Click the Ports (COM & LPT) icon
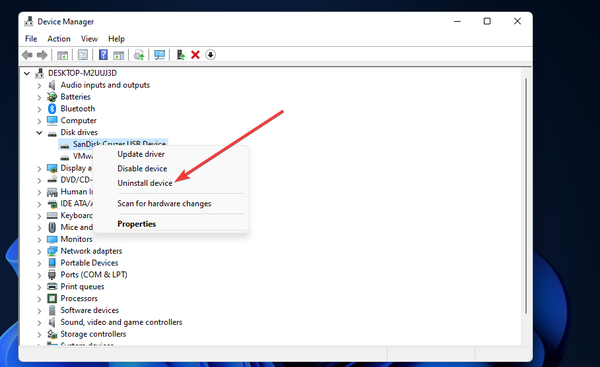The width and height of the screenshot is (600, 367). pos(52,275)
